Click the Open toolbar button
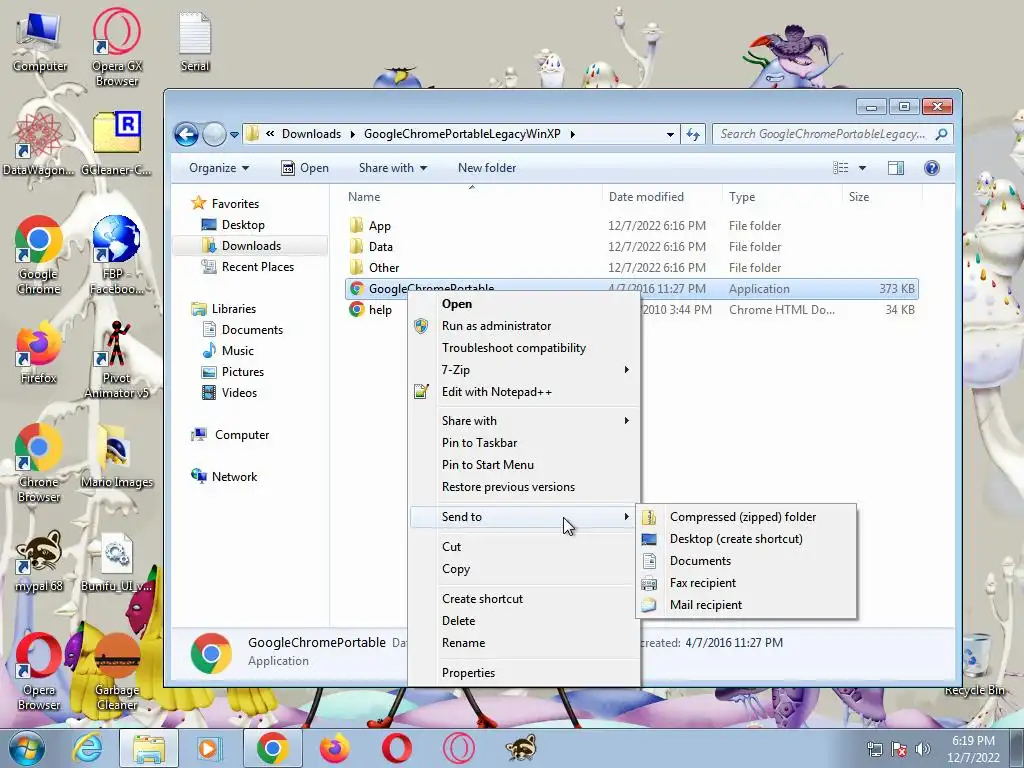The image size is (1024, 768). coord(305,168)
